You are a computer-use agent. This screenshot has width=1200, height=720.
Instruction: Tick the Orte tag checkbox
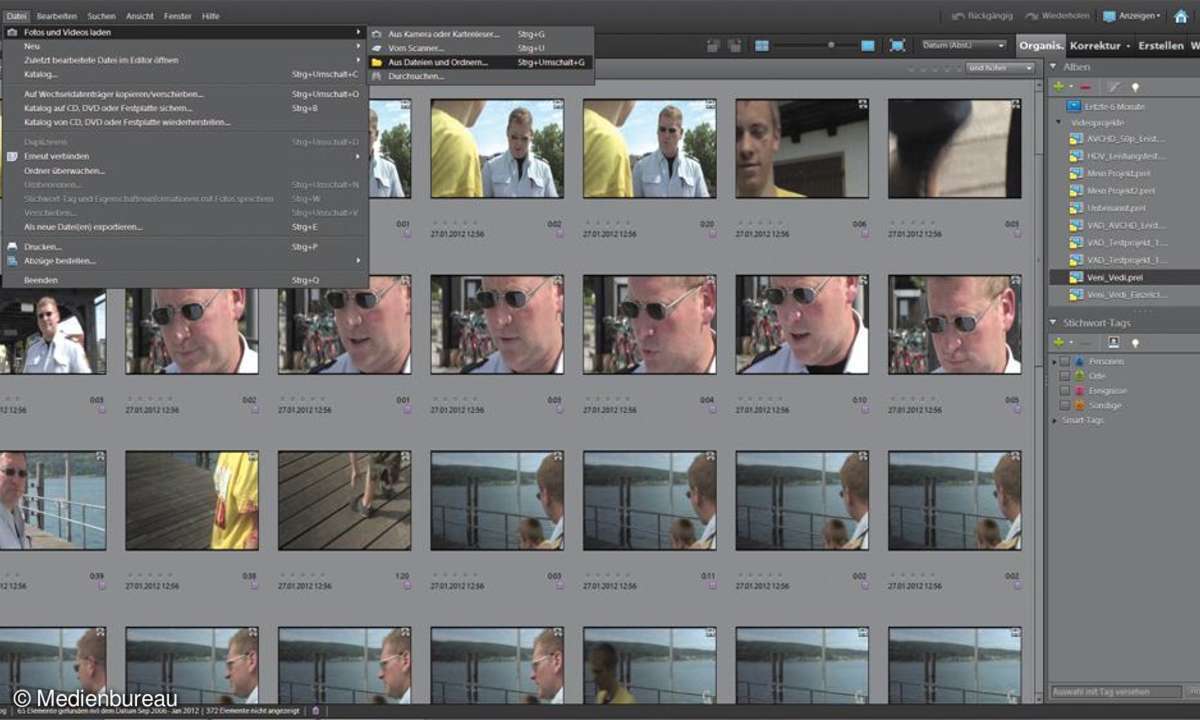[1065, 376]
